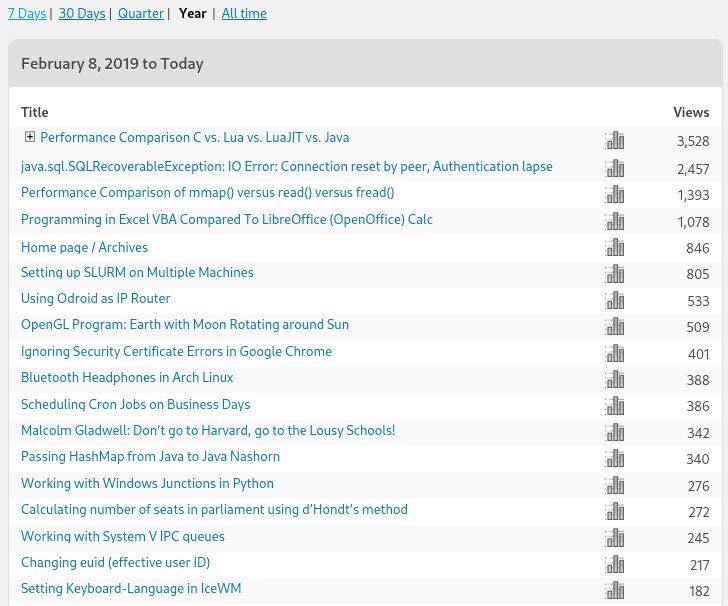Image resolution: width=728 pixels, height=606 pixels.
Task: Open stats chart icon for Performance Comparison C vs. Lua
Action: [614, 141]
